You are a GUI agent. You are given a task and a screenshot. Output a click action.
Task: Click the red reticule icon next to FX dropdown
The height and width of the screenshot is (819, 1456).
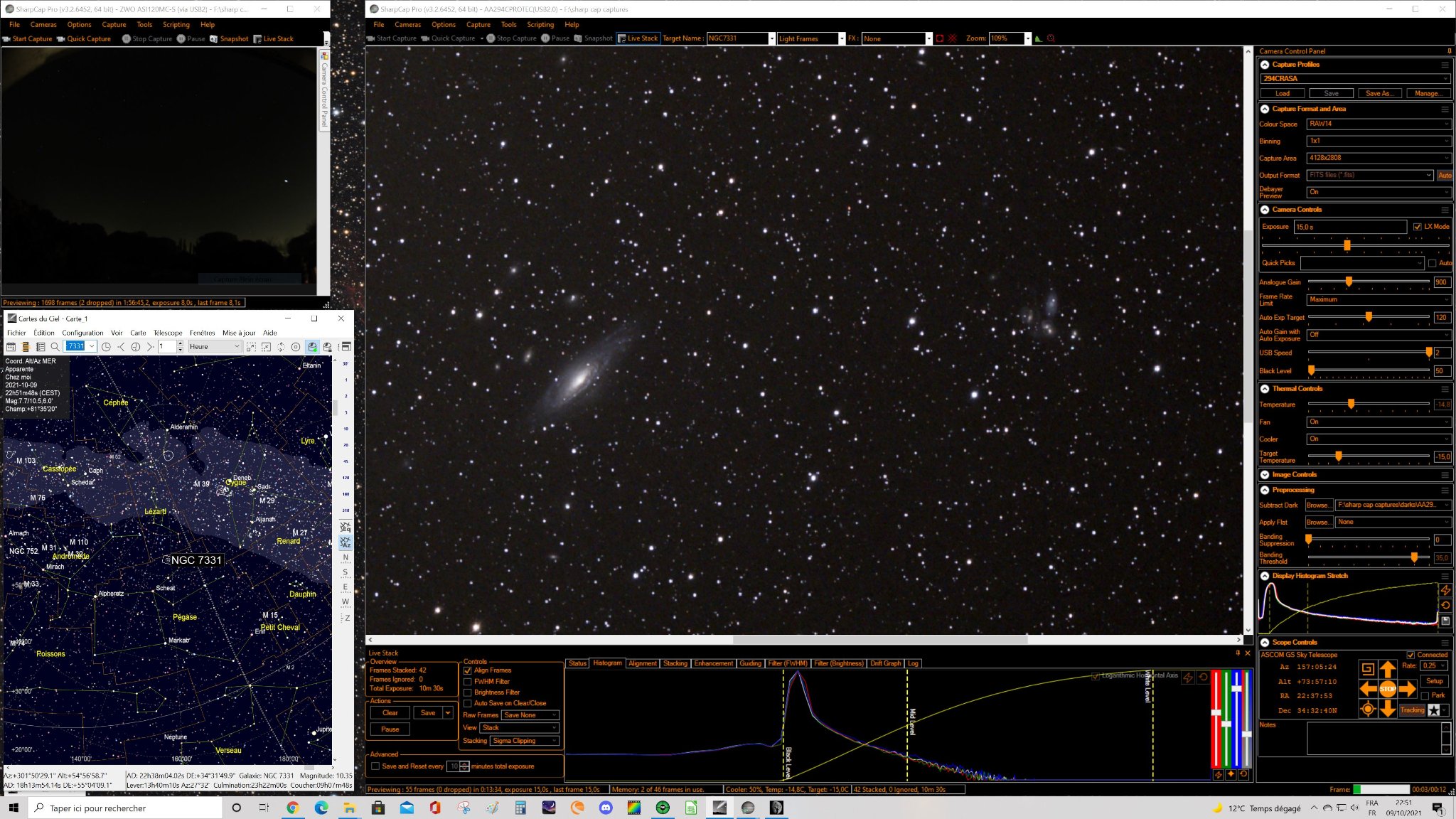[x=940, y=38]
